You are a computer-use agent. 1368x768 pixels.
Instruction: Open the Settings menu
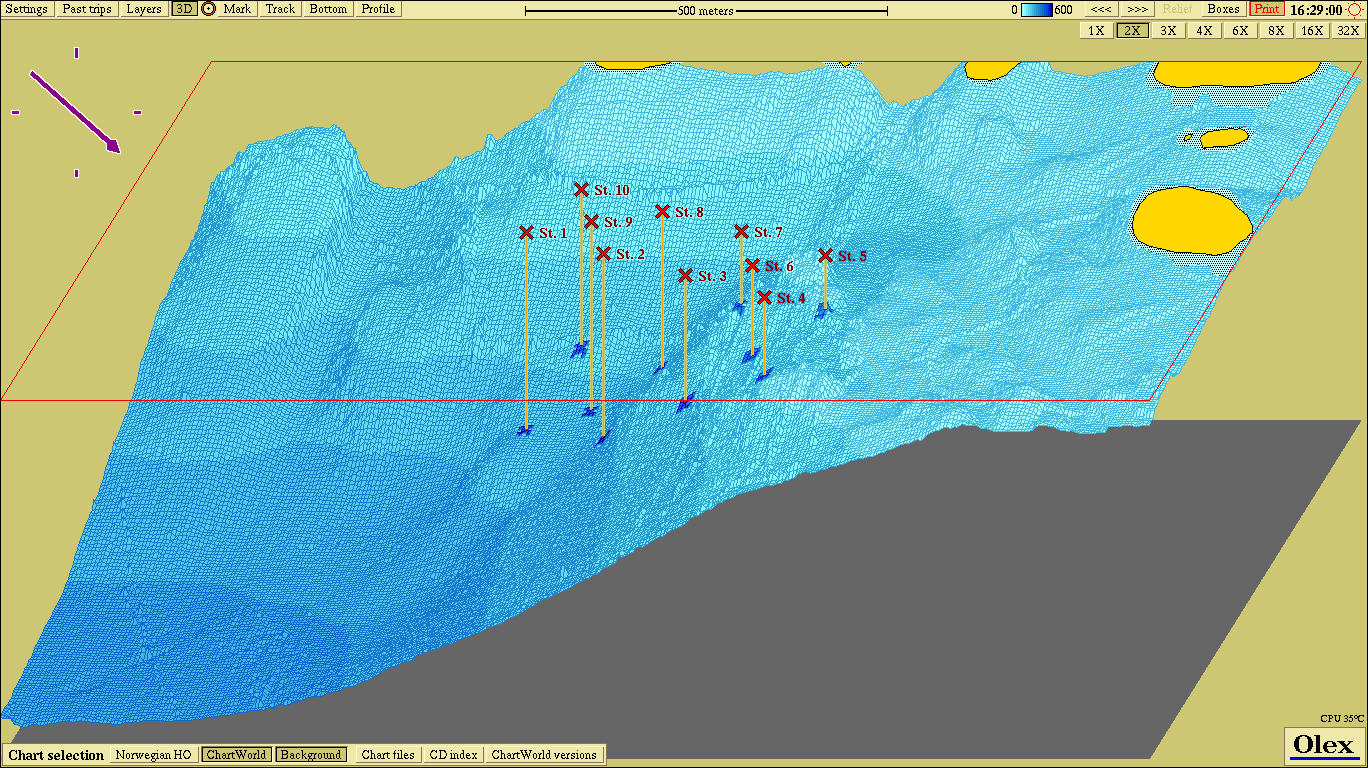(x=27, y=9)
